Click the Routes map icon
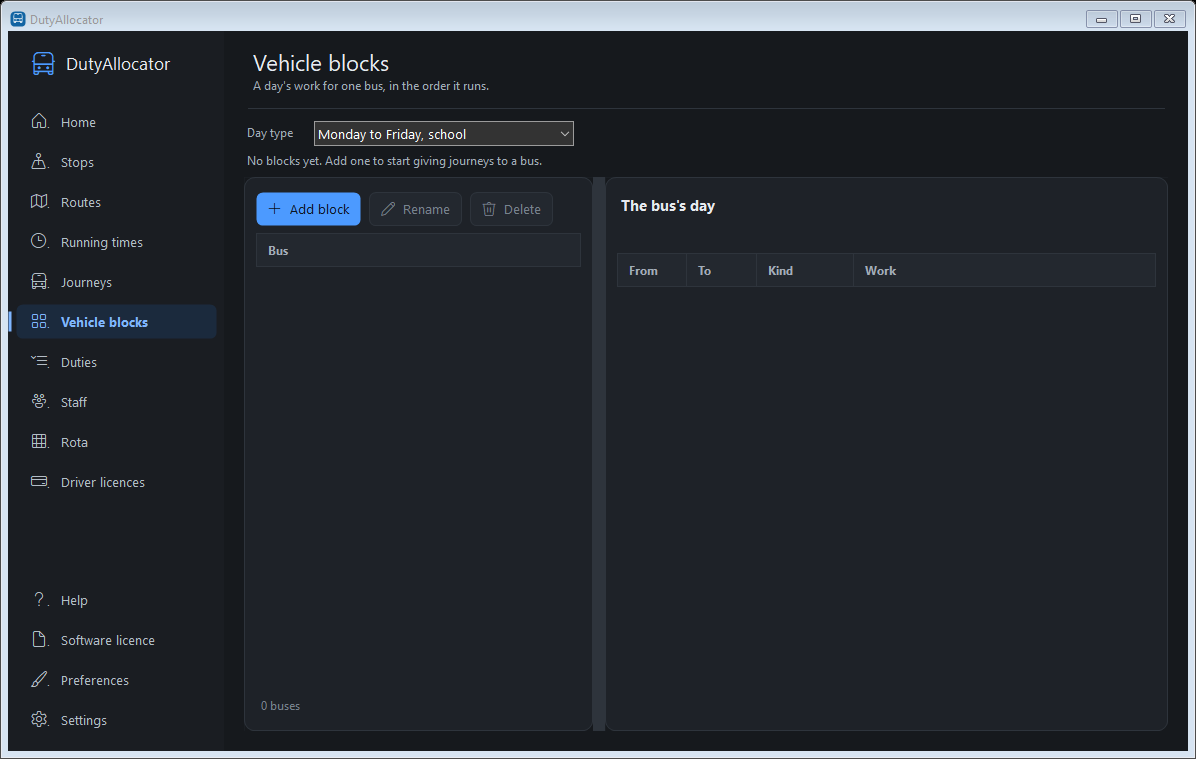The width and height of the screenshot is (1196, 759). [40, 201]
